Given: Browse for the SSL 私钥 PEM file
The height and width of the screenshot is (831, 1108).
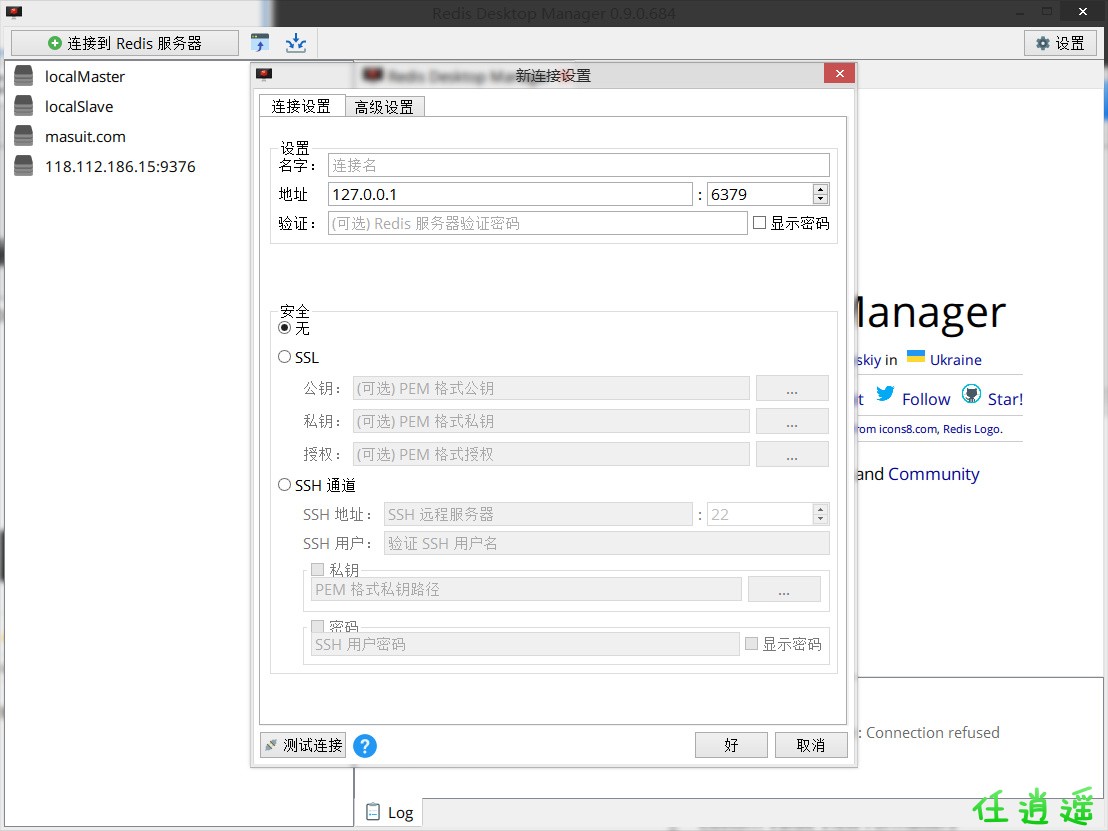Looking at the screenshot, I should point(792,421).
